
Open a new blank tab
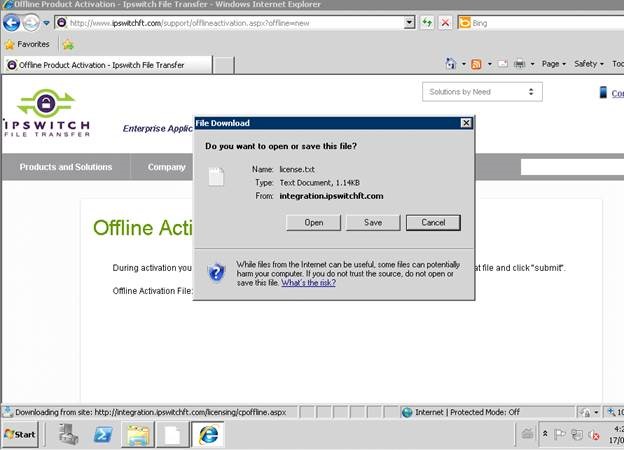(224, 65)
